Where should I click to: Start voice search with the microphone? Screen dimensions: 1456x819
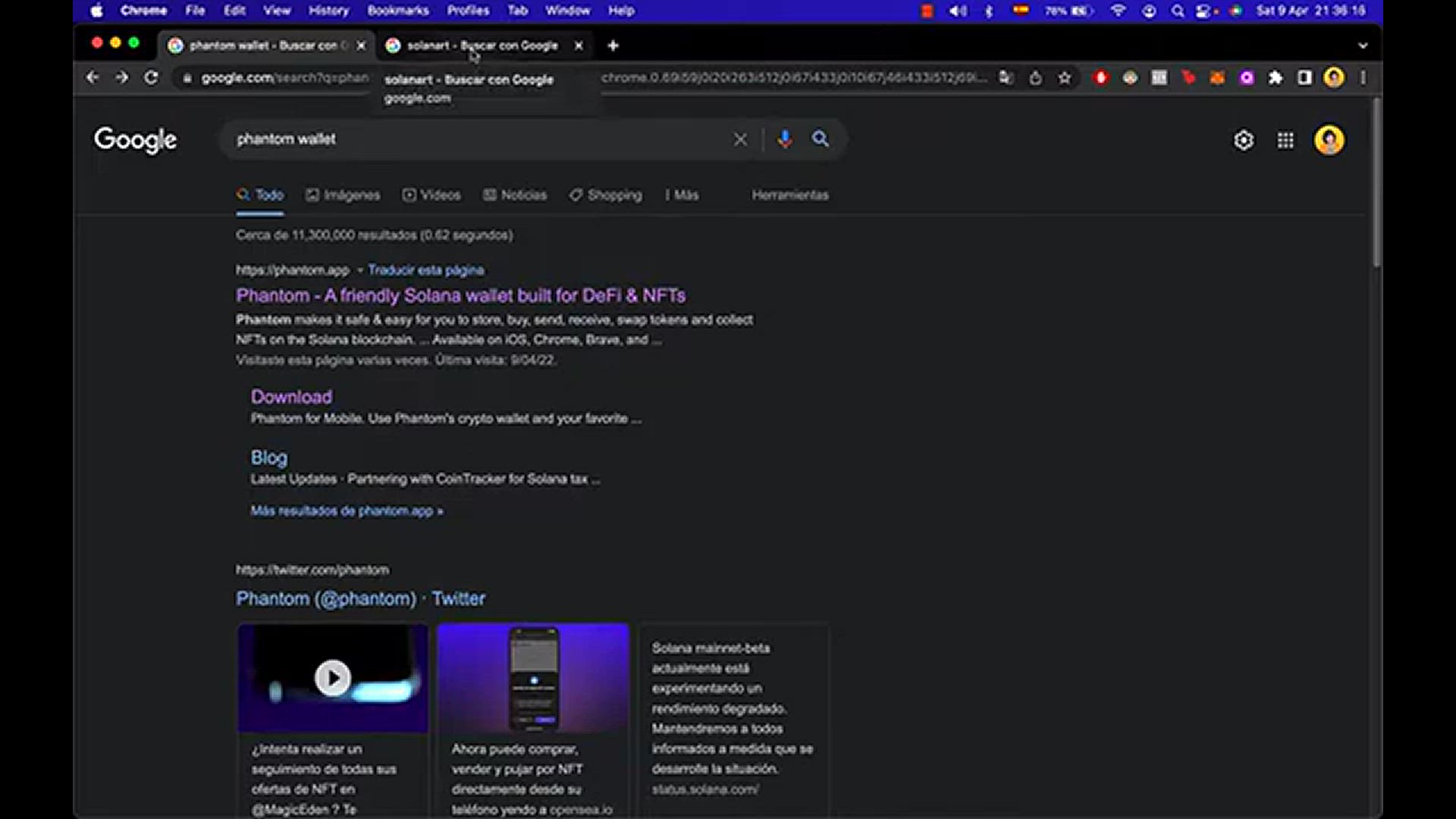pos(785,139)
